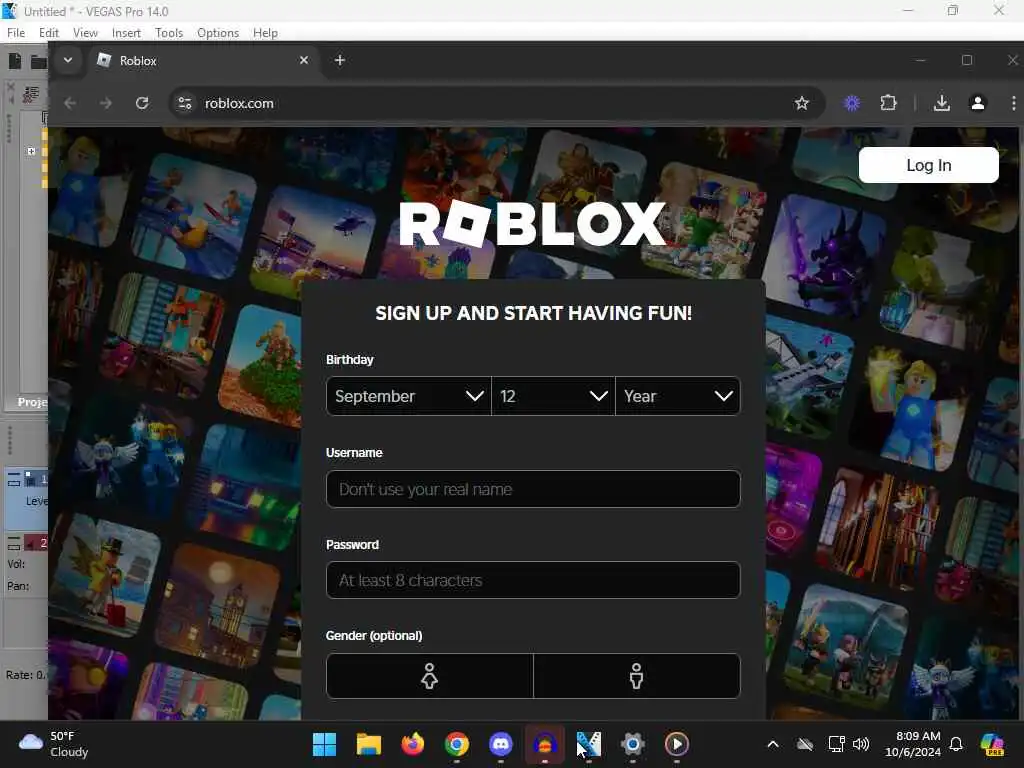This screenshot has height=768, width=1024.
Task: Click the New project icon in VEGAS Pro
Action: 14,61
